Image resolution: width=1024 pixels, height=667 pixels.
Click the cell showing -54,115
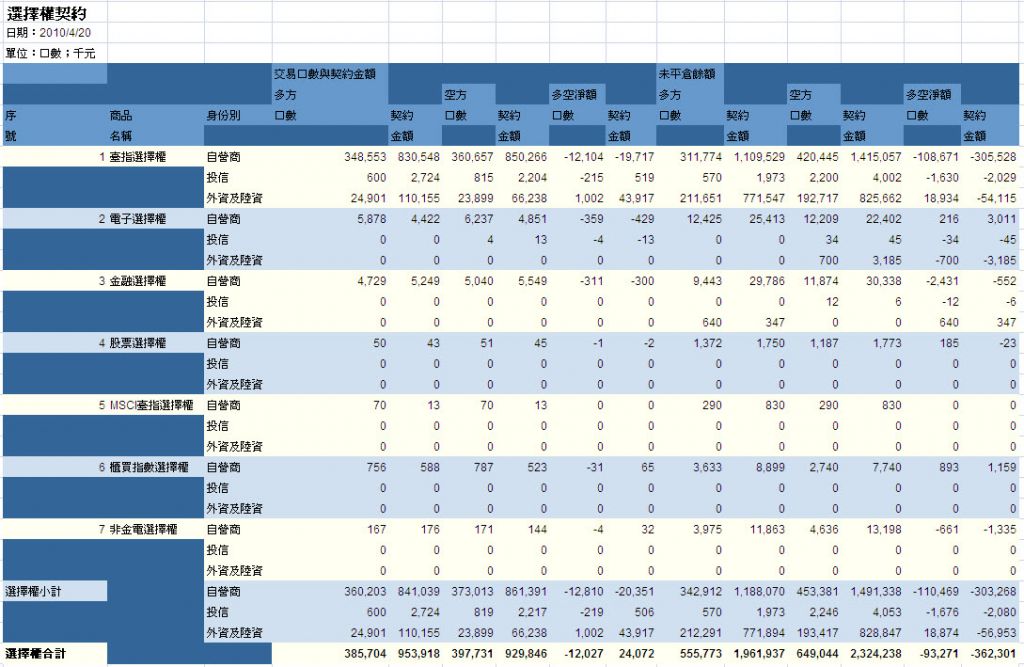pos(996,198)
